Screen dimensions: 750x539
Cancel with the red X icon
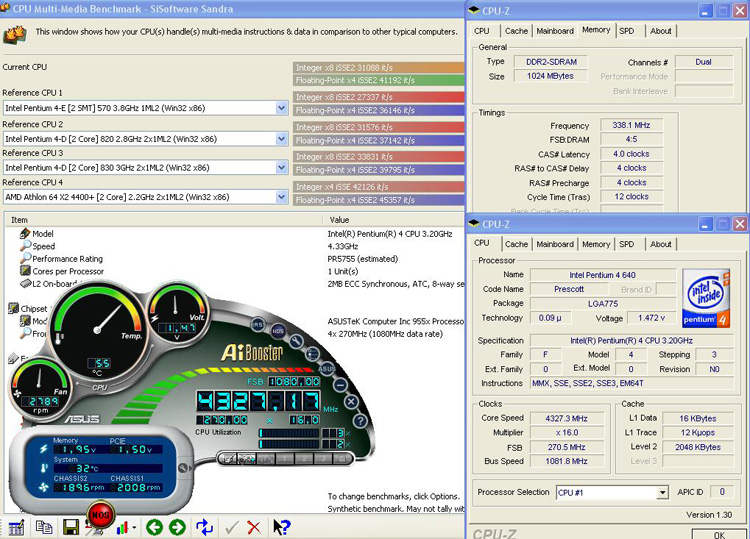[x=254, y=528]
